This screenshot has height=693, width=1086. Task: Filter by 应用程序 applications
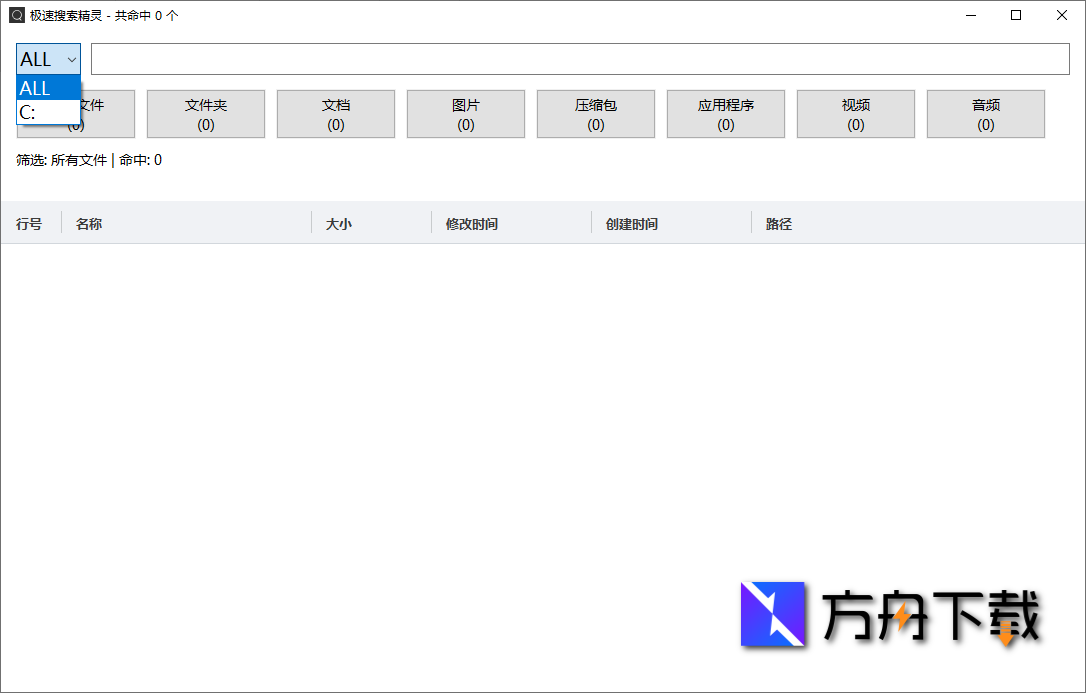point(725,113)
